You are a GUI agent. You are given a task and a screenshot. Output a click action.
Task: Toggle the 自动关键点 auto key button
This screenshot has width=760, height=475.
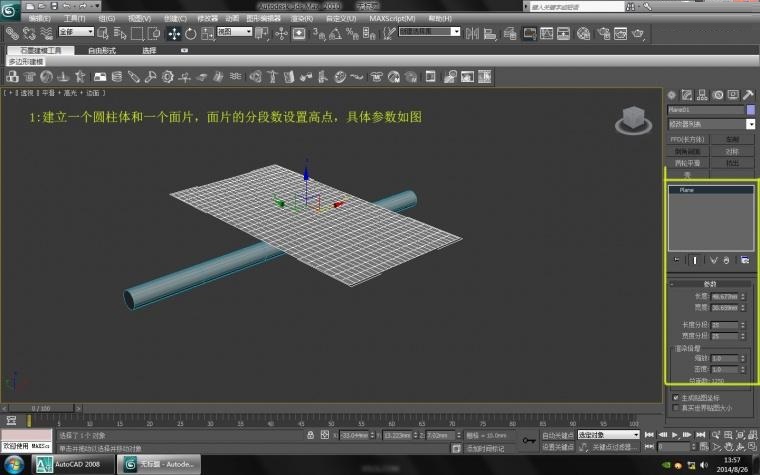click(557, 435)
